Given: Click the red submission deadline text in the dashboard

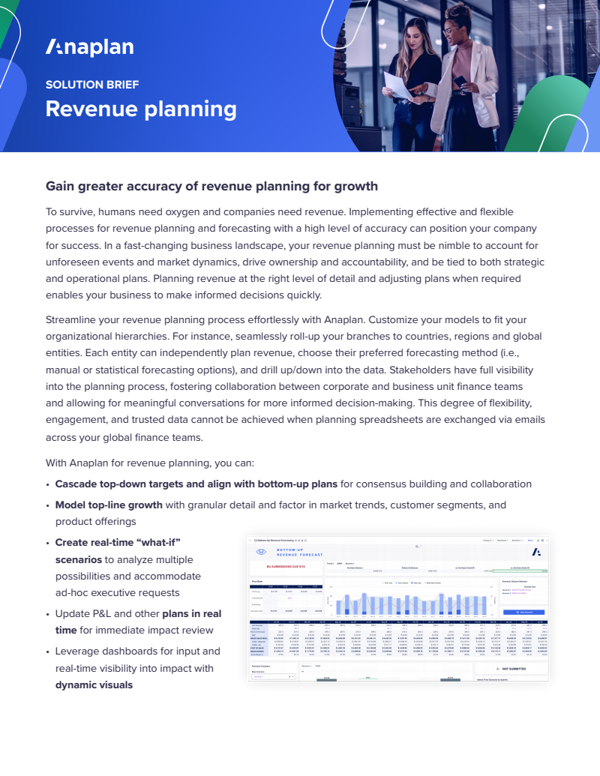Looking at the screenshot, I should pyautogui.click(x=286, y=566).
